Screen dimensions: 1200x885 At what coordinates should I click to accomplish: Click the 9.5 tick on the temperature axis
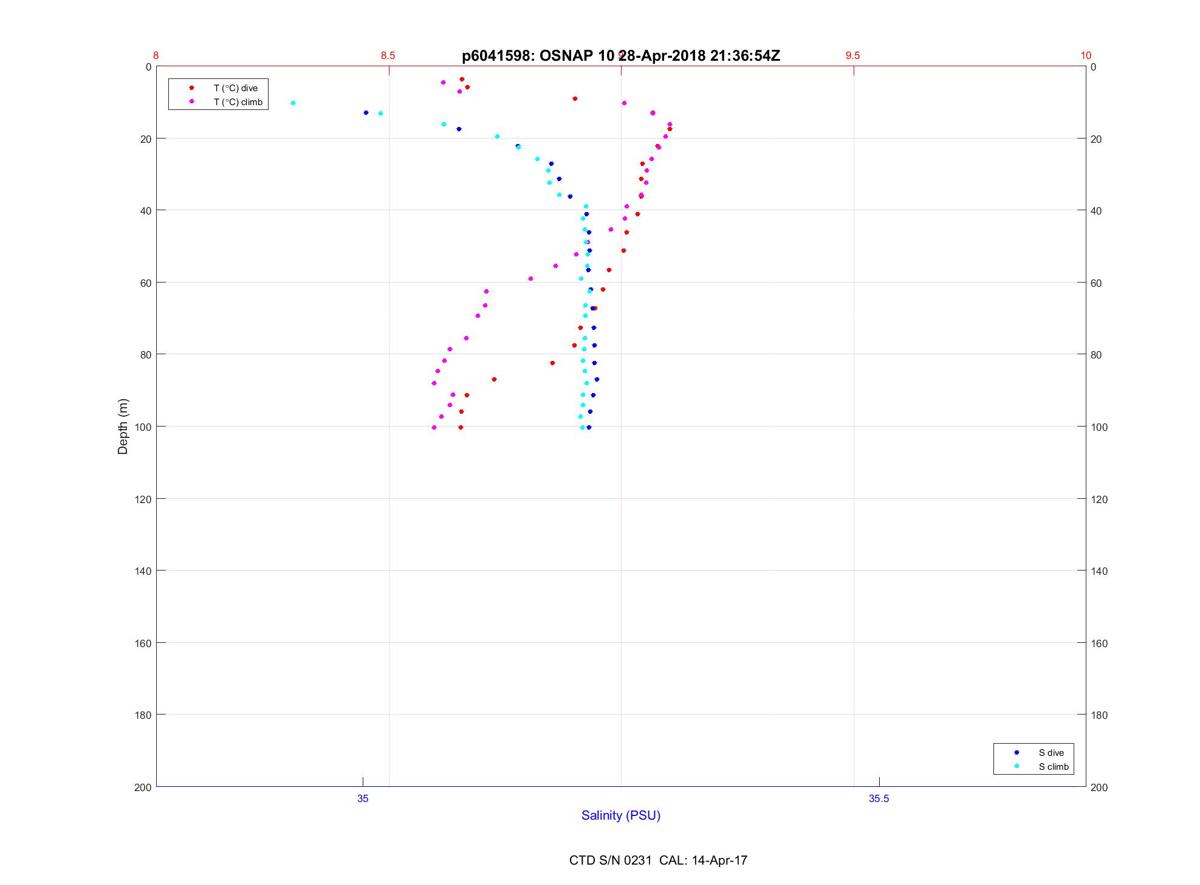853,56
